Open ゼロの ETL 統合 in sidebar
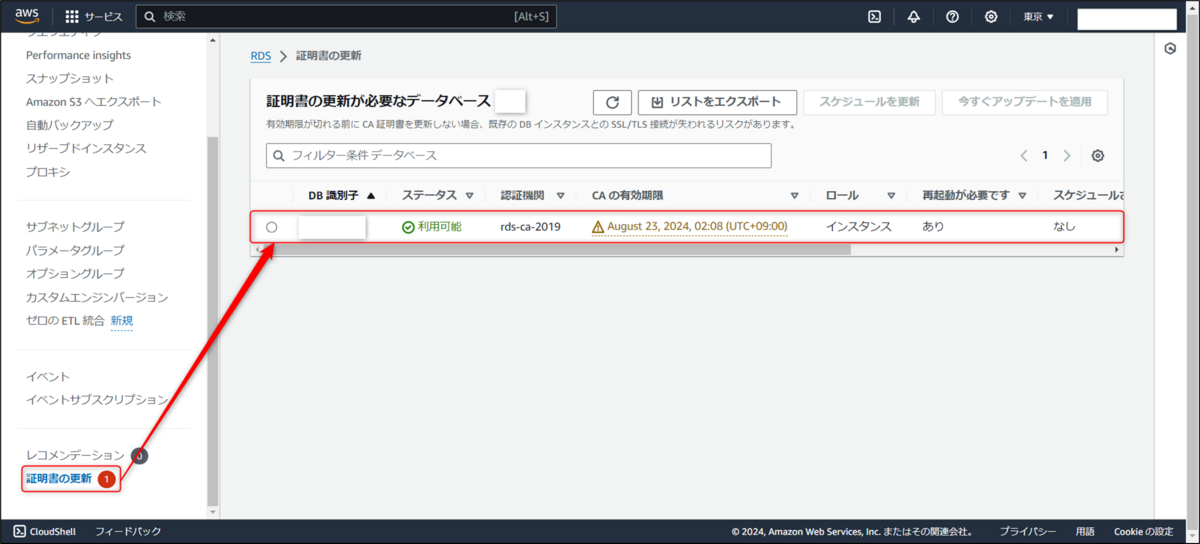 [x=65, y=320]
